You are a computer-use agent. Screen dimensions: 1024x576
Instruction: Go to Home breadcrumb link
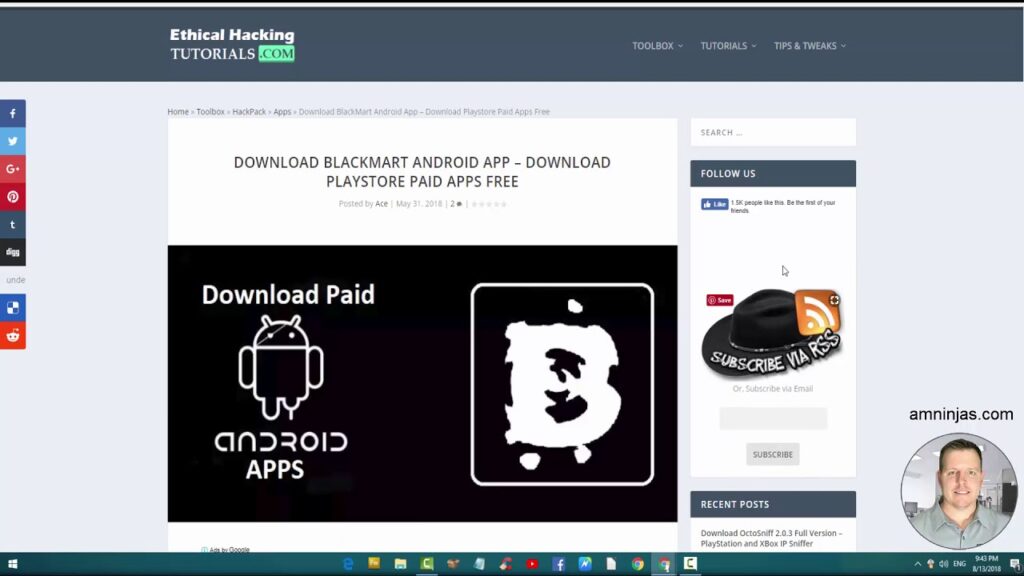pos(178,112)
